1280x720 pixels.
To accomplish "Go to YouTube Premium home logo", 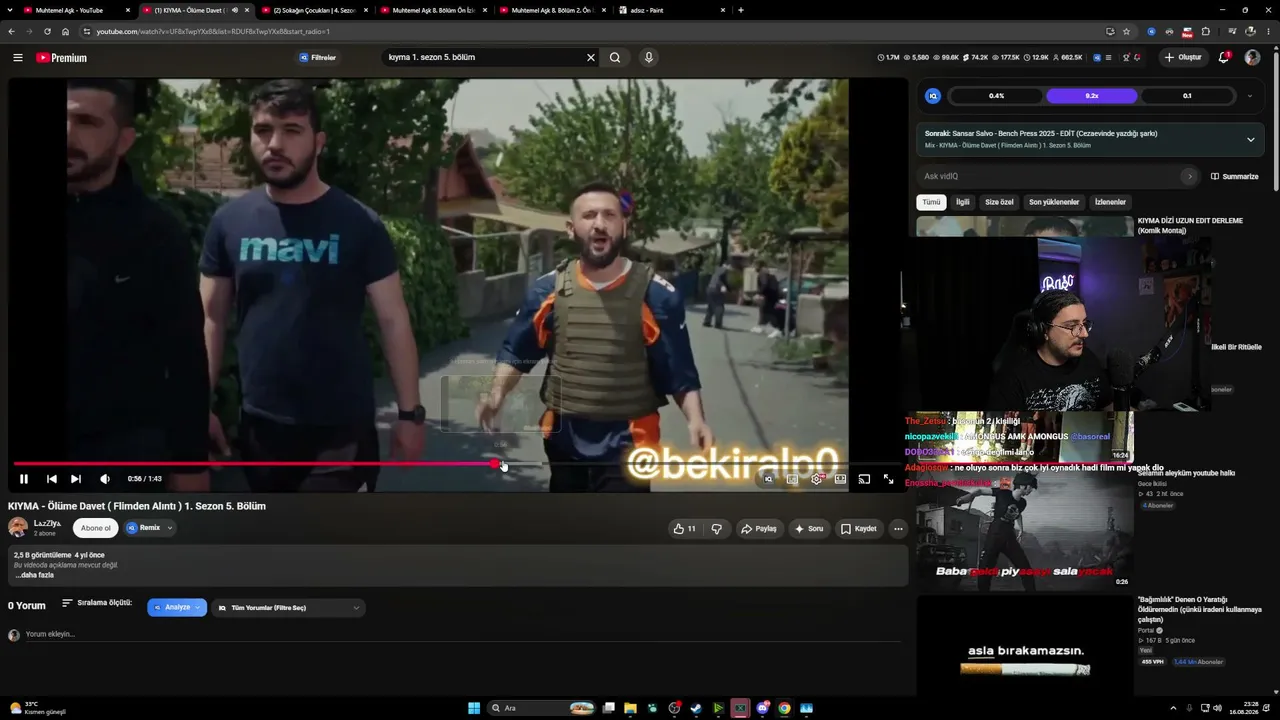I will pyautogui.click(x=62, y=58).
